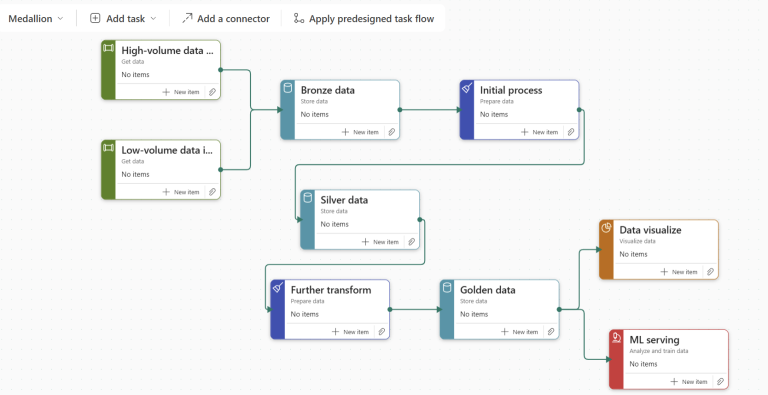This screenshot has width=768, height=395.
Task: Click Add a connector in toolbar
Action: 226,19
